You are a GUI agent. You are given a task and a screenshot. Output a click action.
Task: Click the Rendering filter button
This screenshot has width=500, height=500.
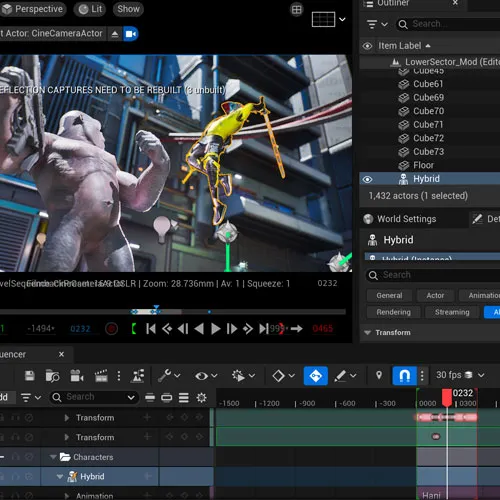click(x=393, y=312)
